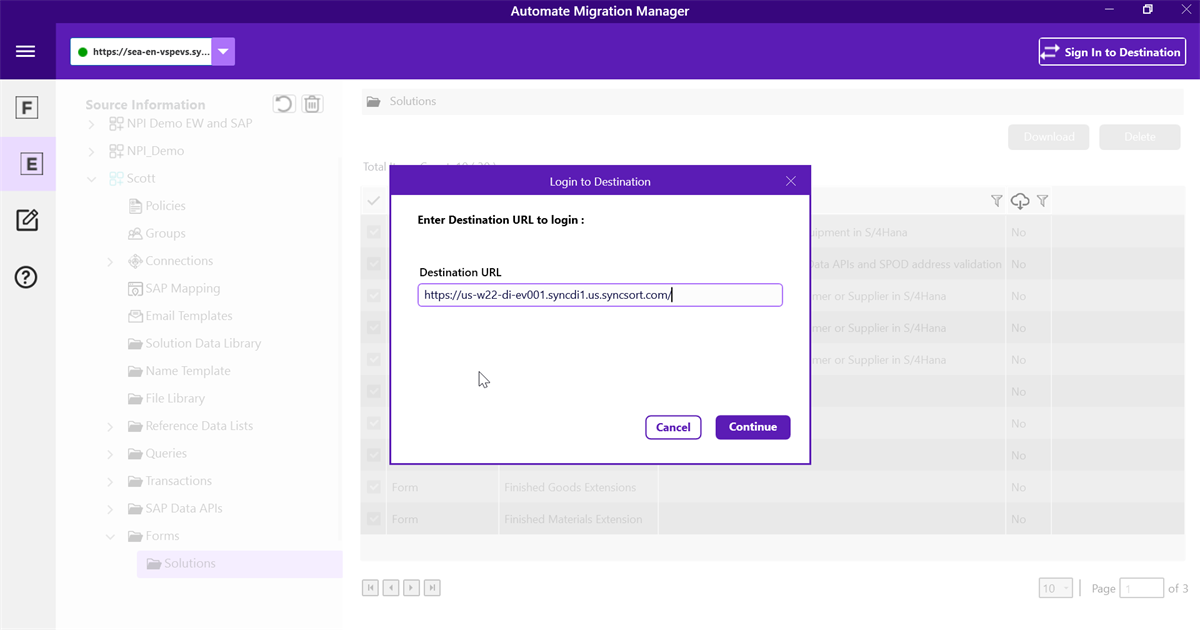Toggle checkbox of the second table row

374,264
